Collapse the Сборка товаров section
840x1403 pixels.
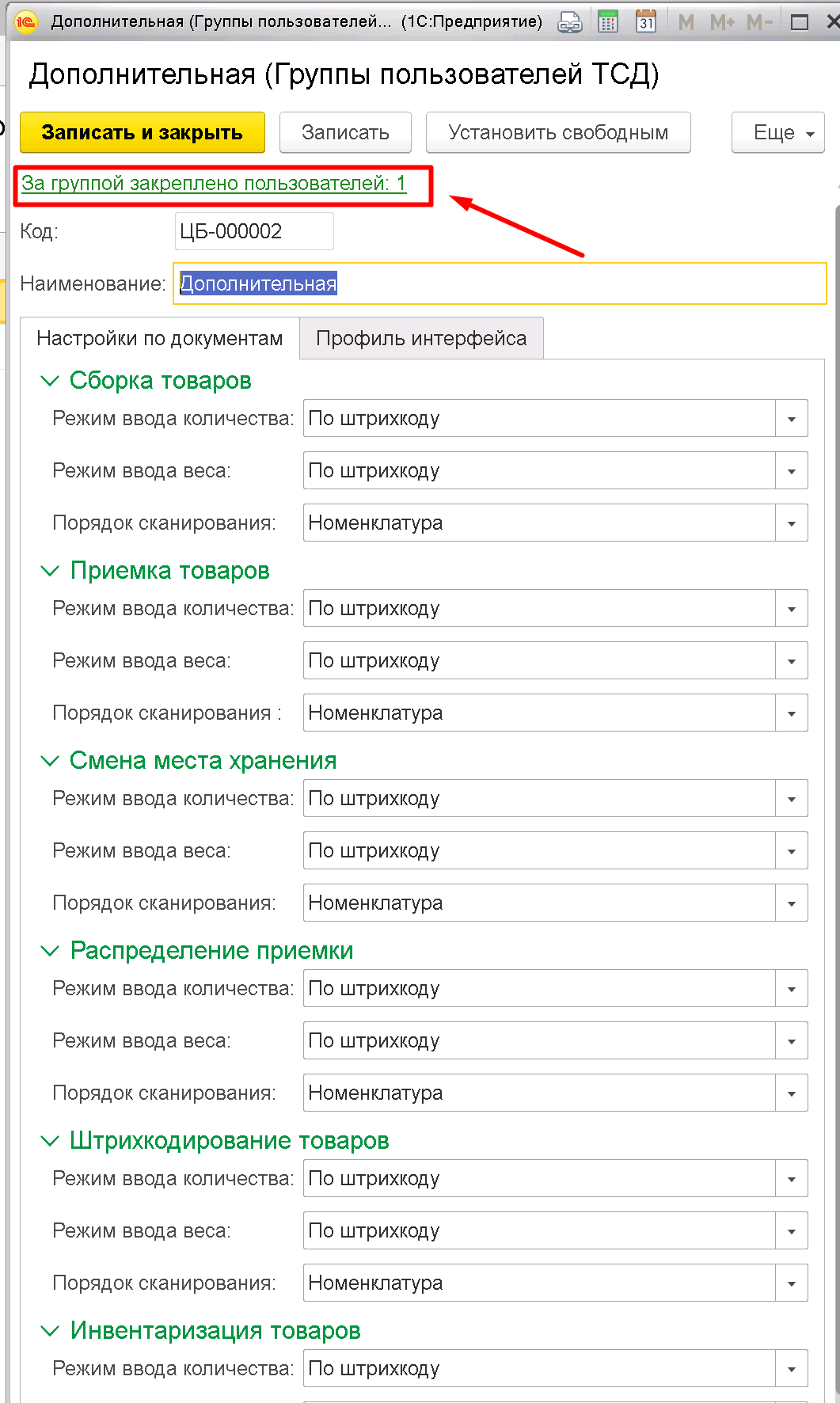50,381
